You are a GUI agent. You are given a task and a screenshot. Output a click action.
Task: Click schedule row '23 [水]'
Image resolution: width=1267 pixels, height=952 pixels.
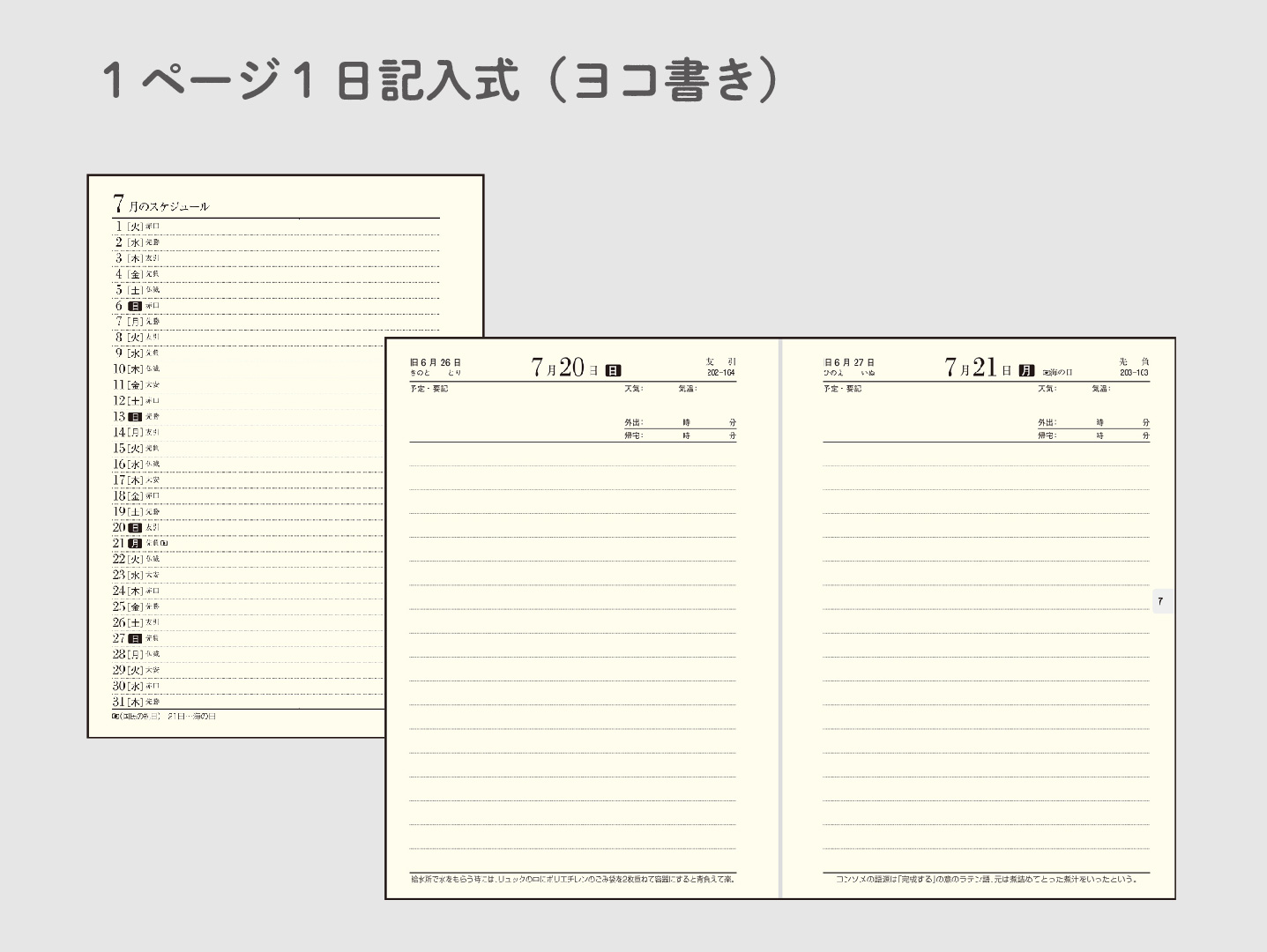[249, 576]
